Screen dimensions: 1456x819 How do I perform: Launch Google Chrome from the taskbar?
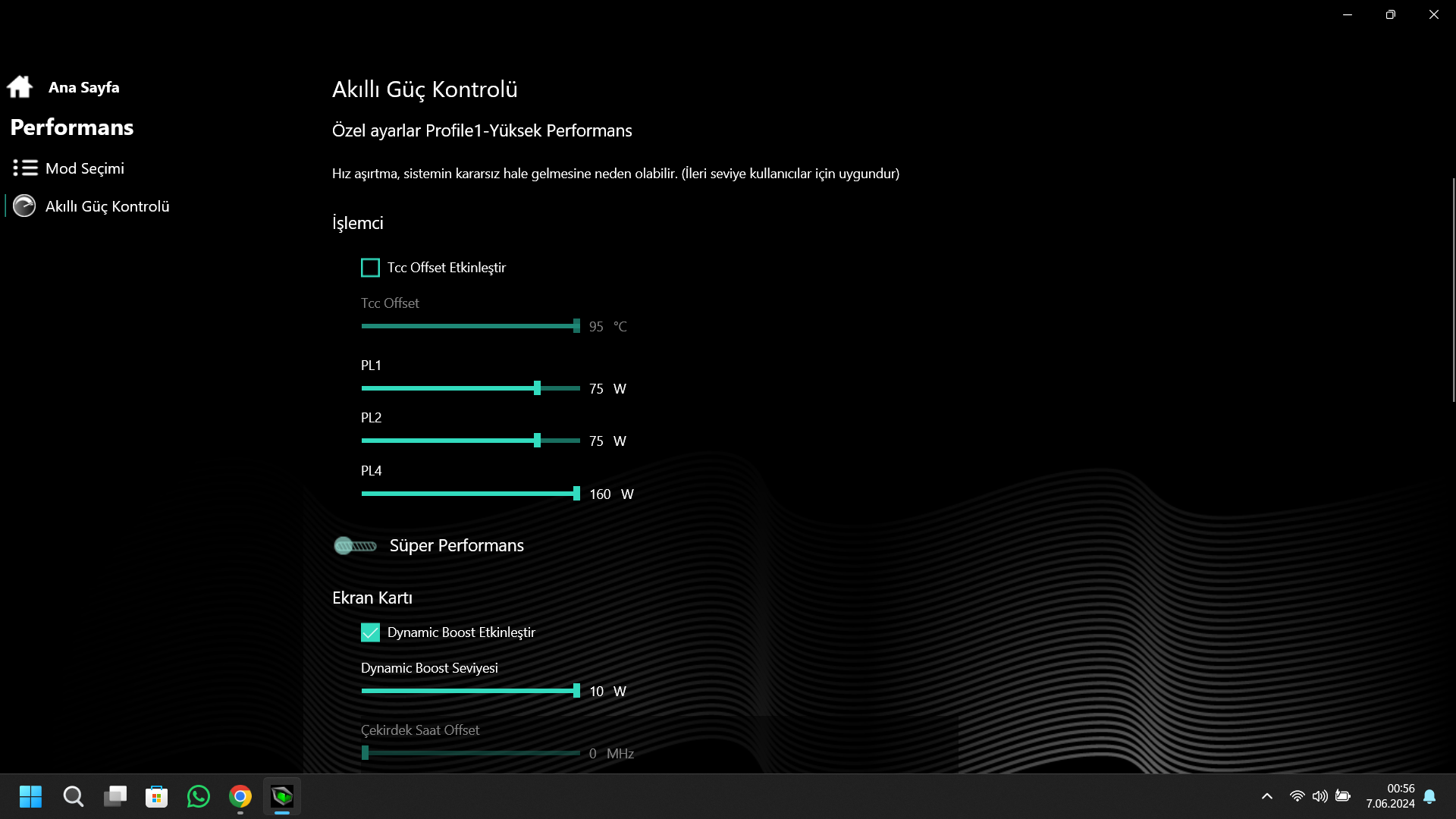(240, 796)
